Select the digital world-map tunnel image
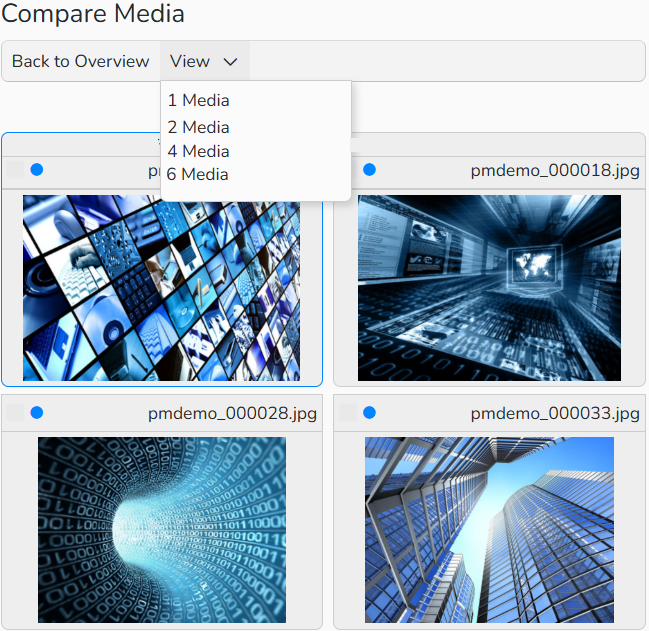The image size is (649, 631). [489, 288]
